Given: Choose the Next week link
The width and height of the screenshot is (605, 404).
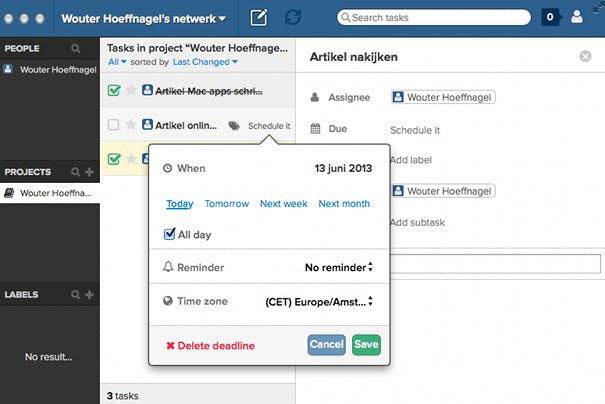Looking at the screenshot, I should (284, 204).
